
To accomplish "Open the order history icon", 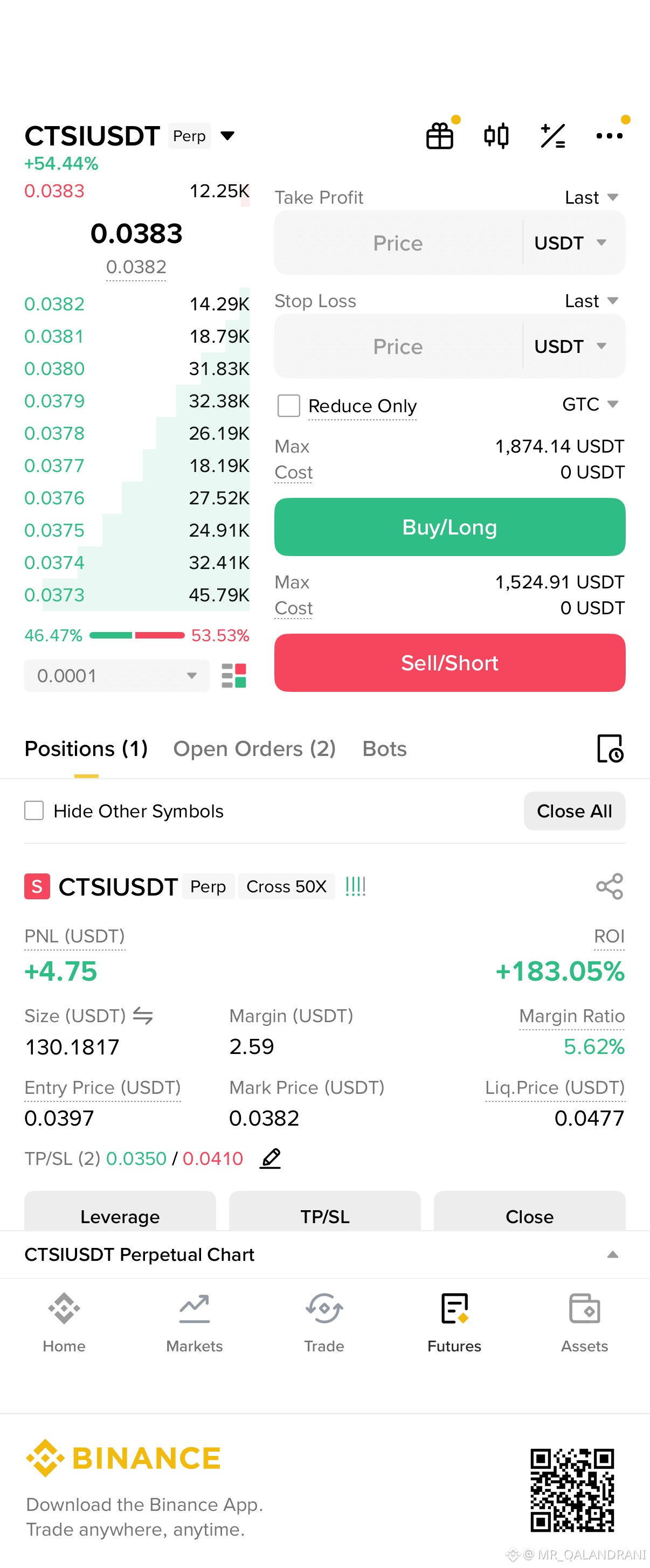I will click(610, 748).
